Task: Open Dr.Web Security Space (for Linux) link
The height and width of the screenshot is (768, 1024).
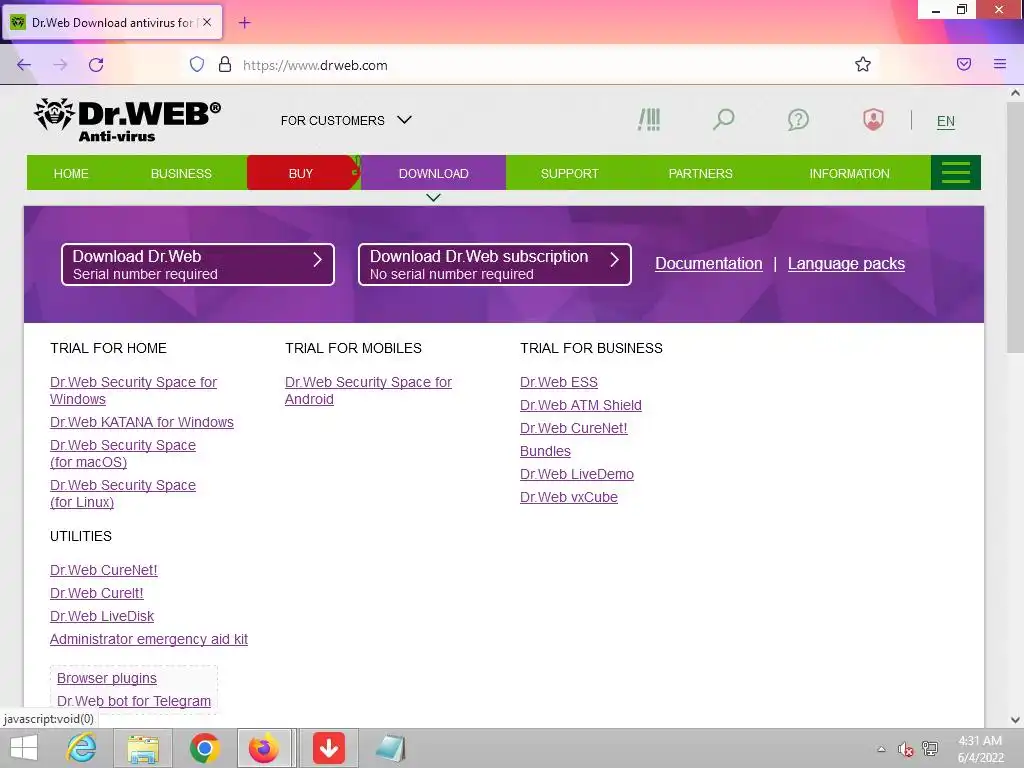Action: click(x=123, y=494)
